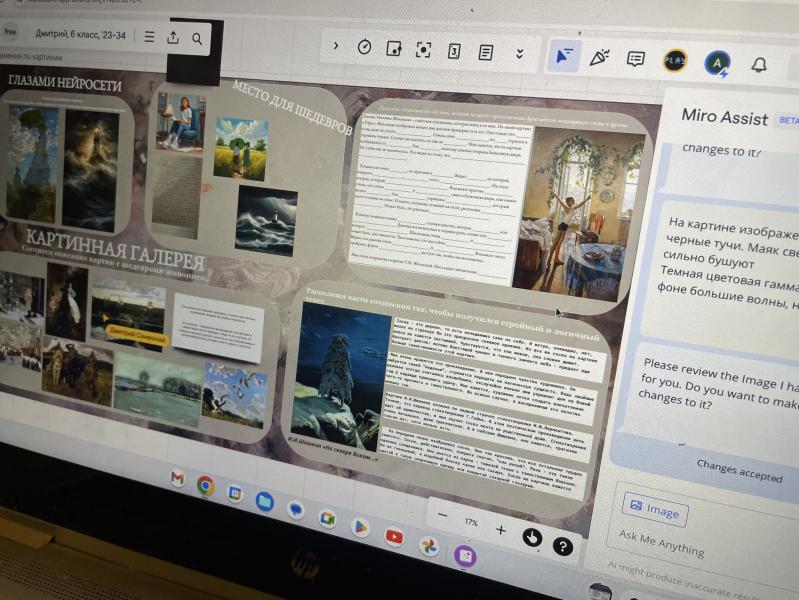The image size is (799, 600).
Task: Launch YouTube from the shelf
Action: click(x=394, y=536)
